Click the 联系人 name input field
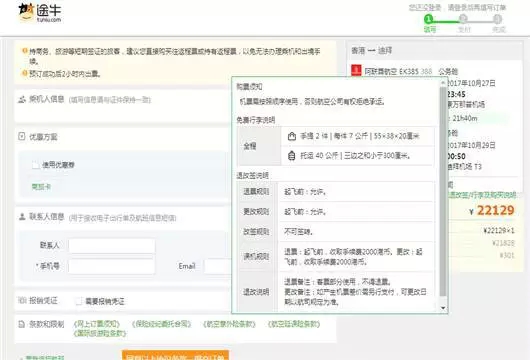 pos(112,246)
